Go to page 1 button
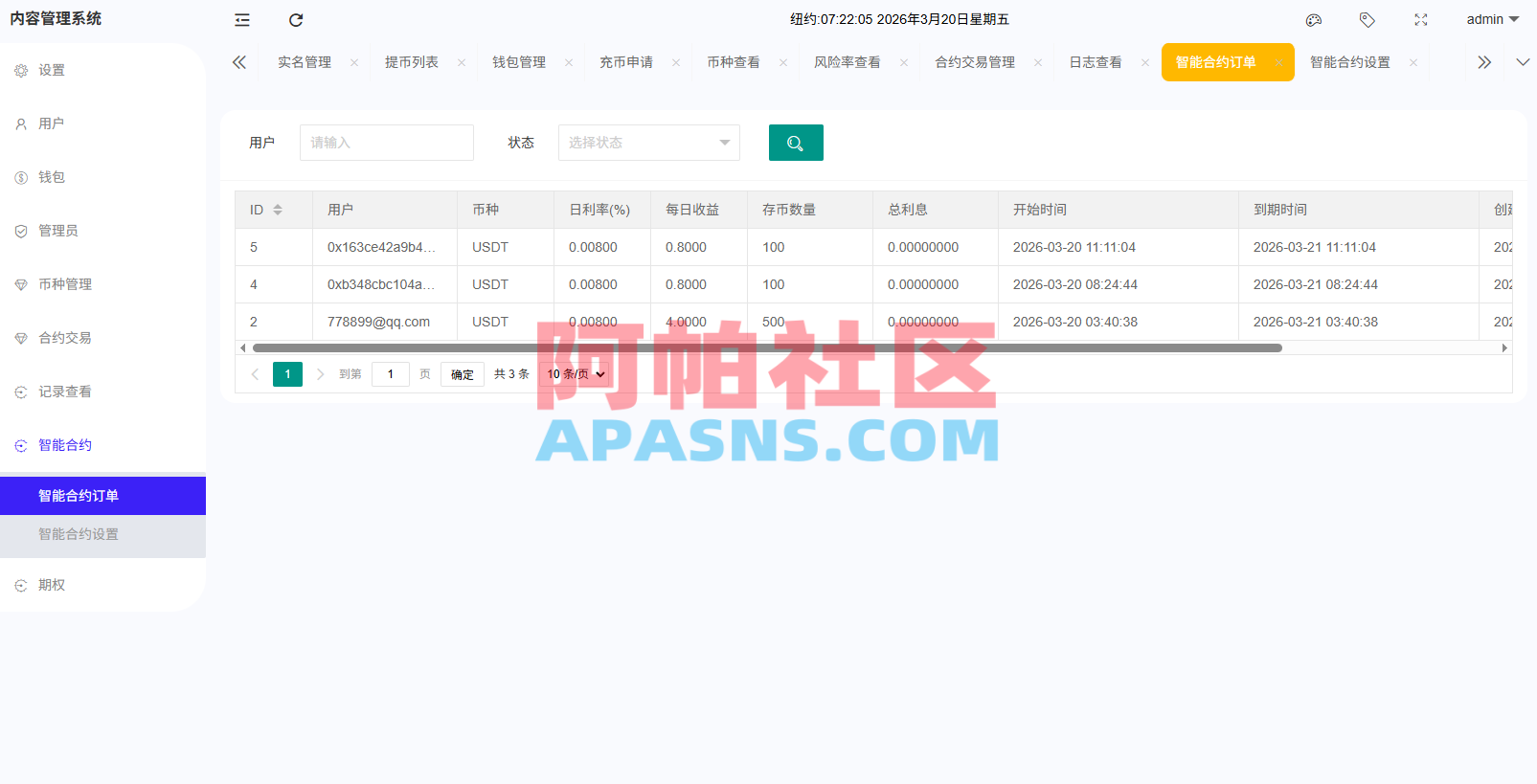 click(287, 374)
